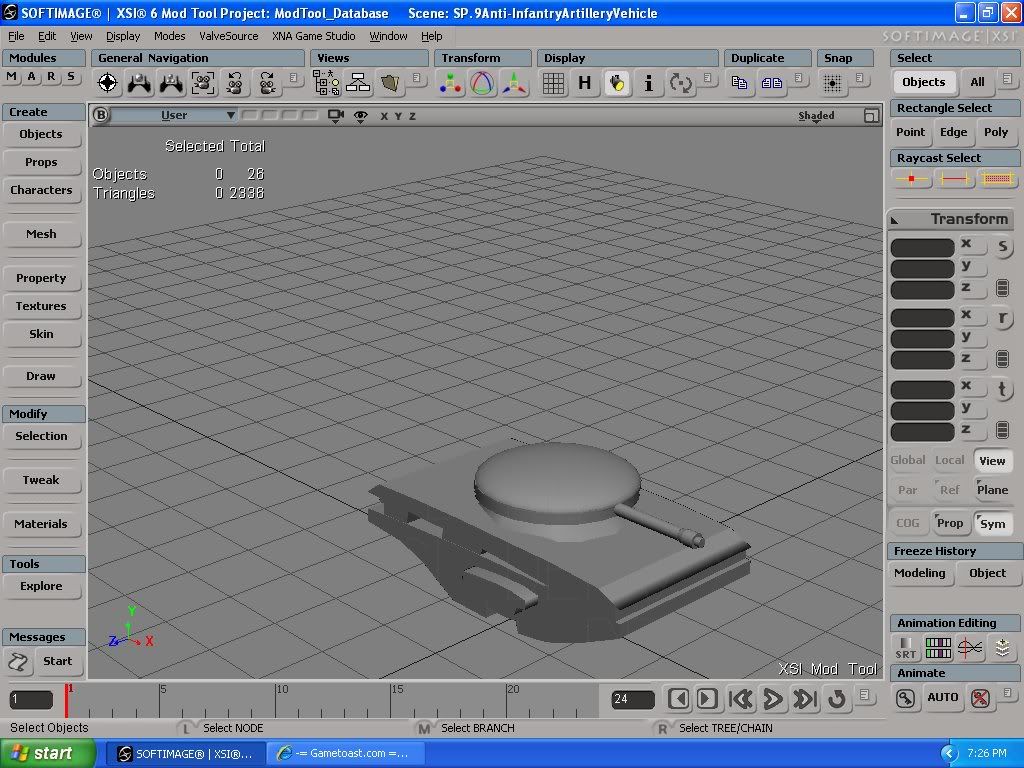Toggle the Prop proportional mode
Viewport: 1024px width, 768px height.
(x=950, y=523)
